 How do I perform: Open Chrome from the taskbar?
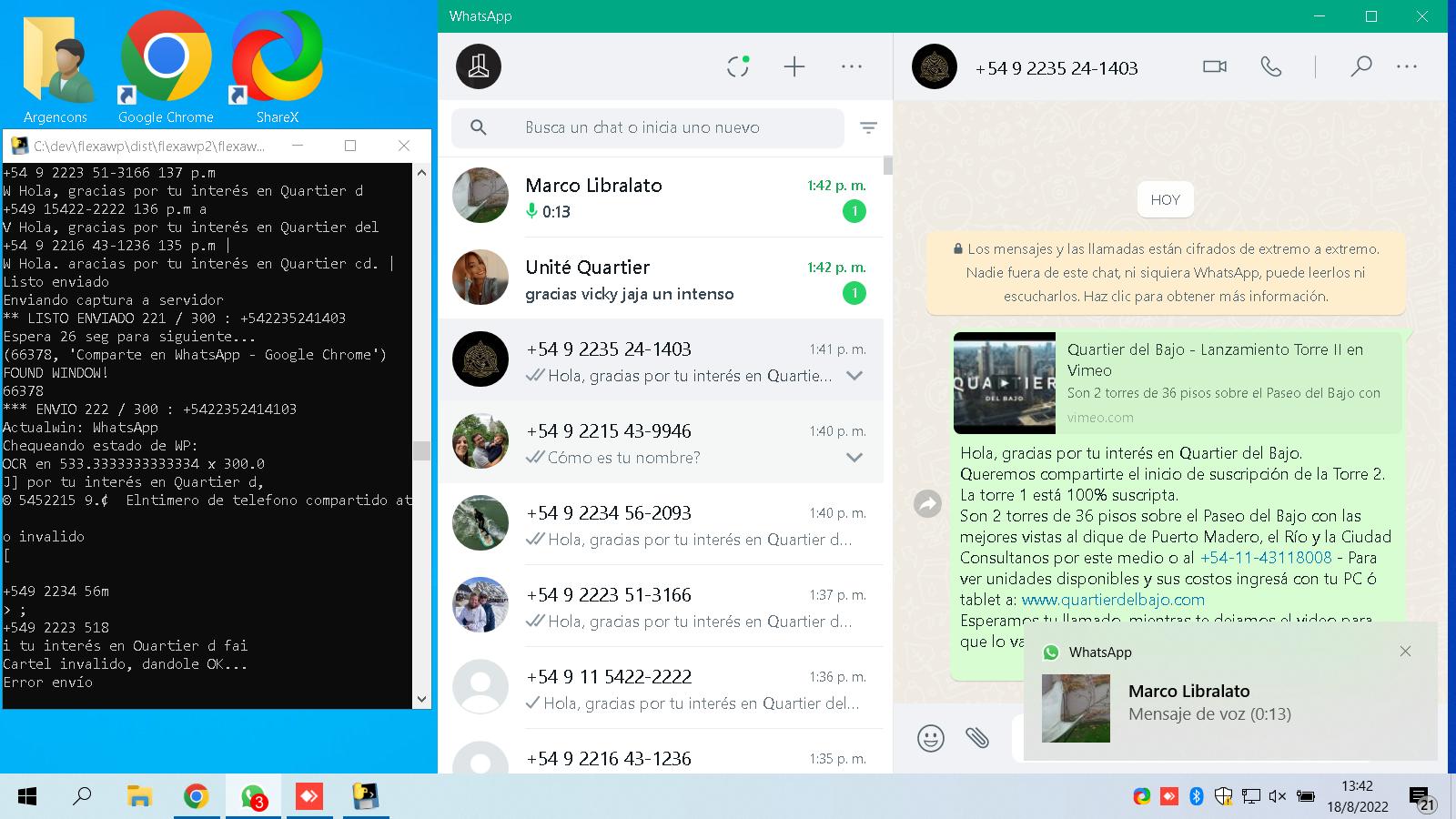(x=196, y=797)
